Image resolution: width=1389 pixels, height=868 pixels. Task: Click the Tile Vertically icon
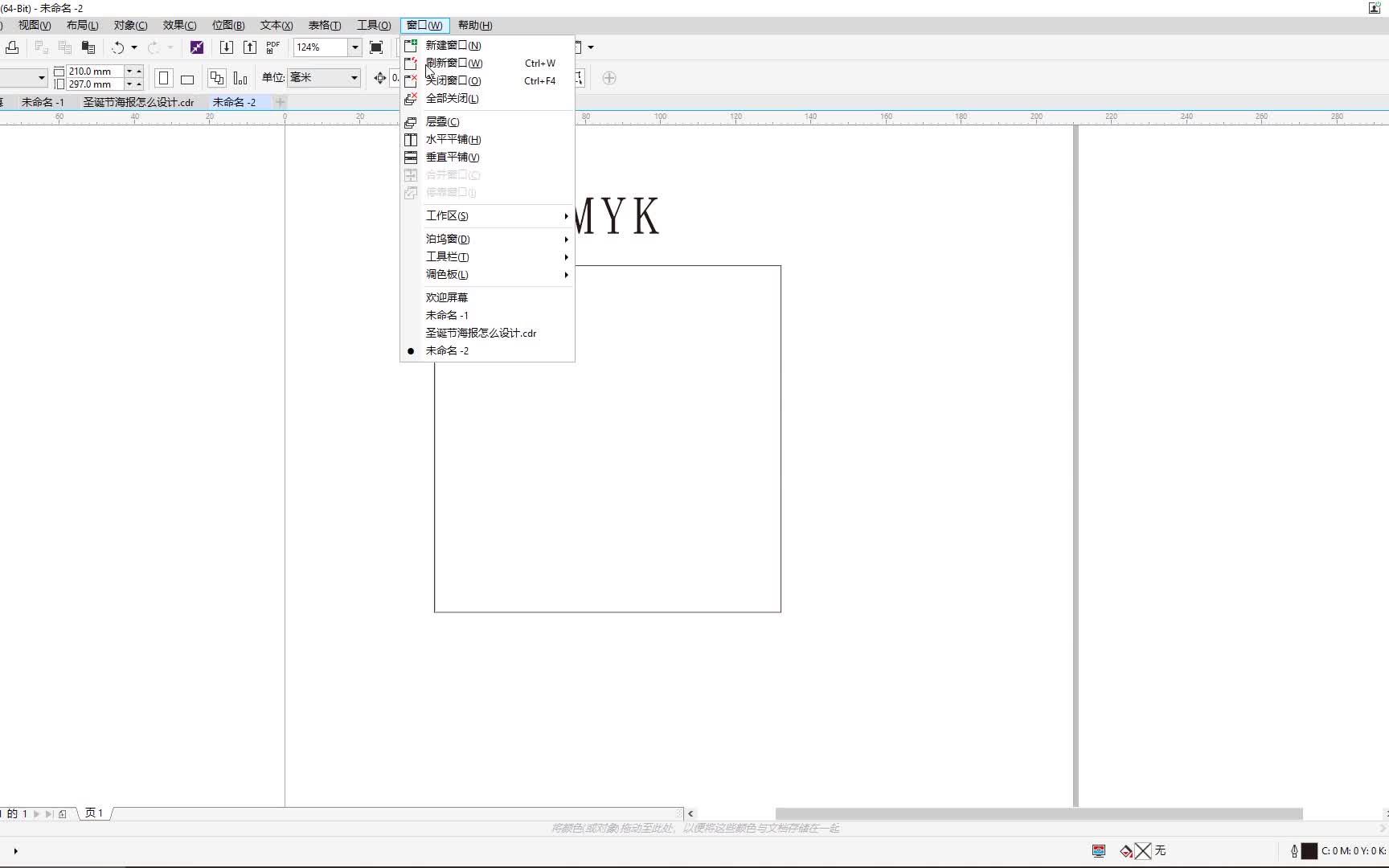click(411, 158)
